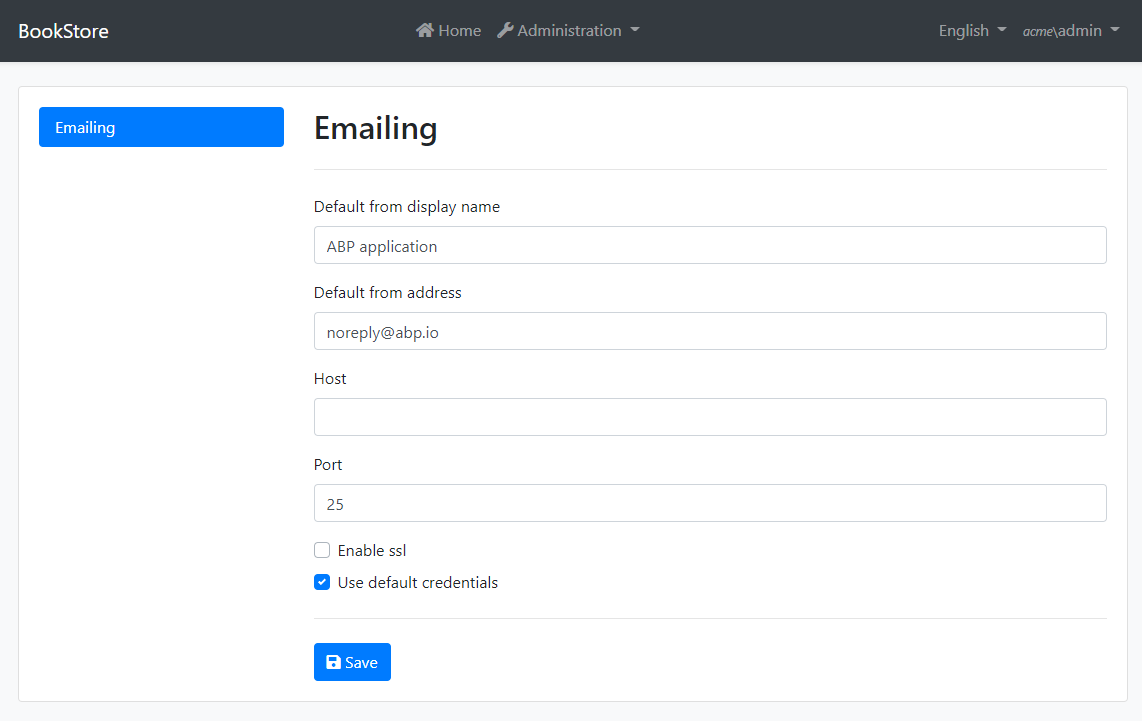Select the Port input showing 25

(x=710, y=503)
